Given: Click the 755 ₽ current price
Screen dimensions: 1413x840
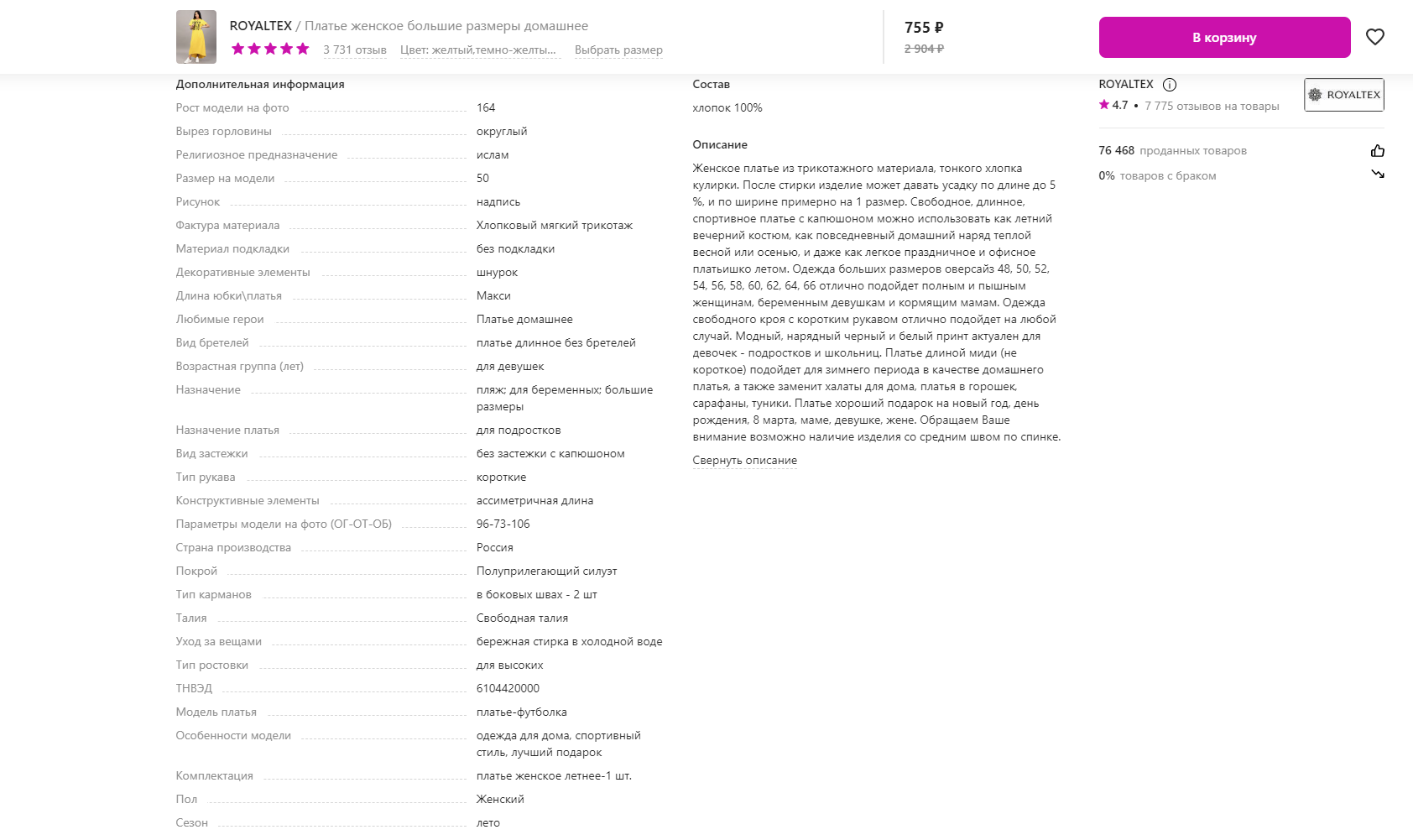Looking at the screenshot, I should [924, 28].
